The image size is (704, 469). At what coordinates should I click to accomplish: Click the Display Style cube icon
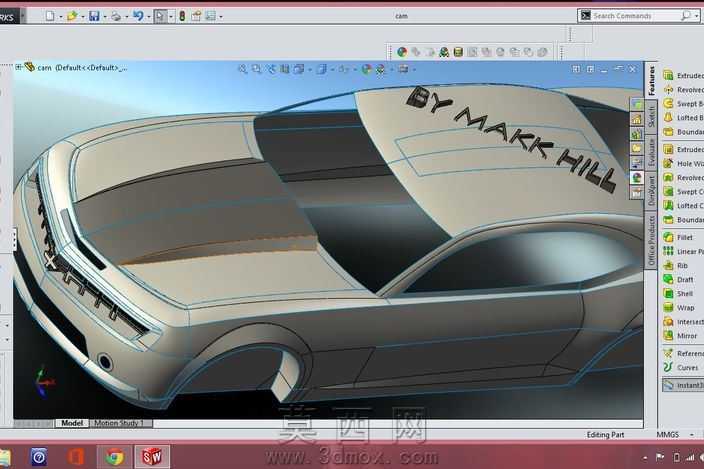pyautogui.click(x=321, y=69)
